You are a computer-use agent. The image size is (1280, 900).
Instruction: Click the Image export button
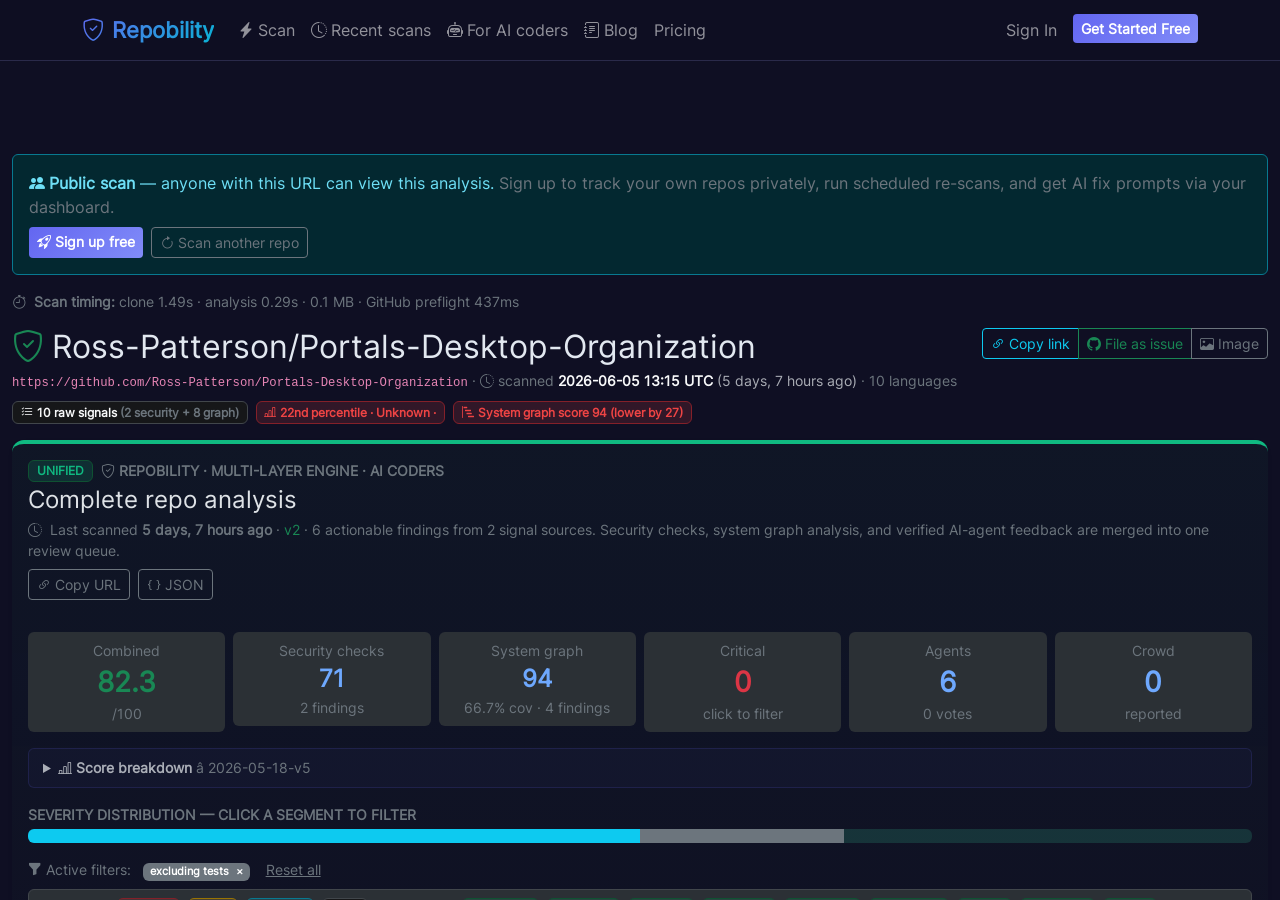[x=1229, y=343]
